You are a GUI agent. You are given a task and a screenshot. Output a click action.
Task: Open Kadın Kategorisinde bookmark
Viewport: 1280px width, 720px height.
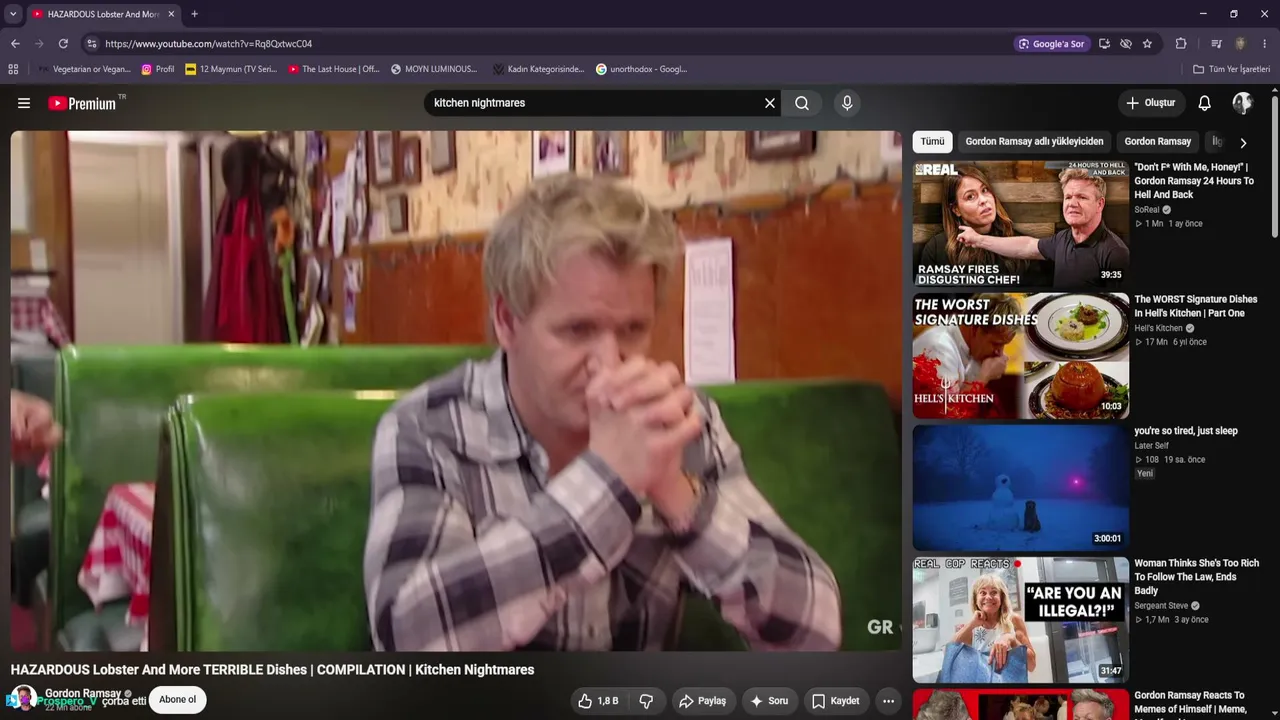(x=538, y=69)
